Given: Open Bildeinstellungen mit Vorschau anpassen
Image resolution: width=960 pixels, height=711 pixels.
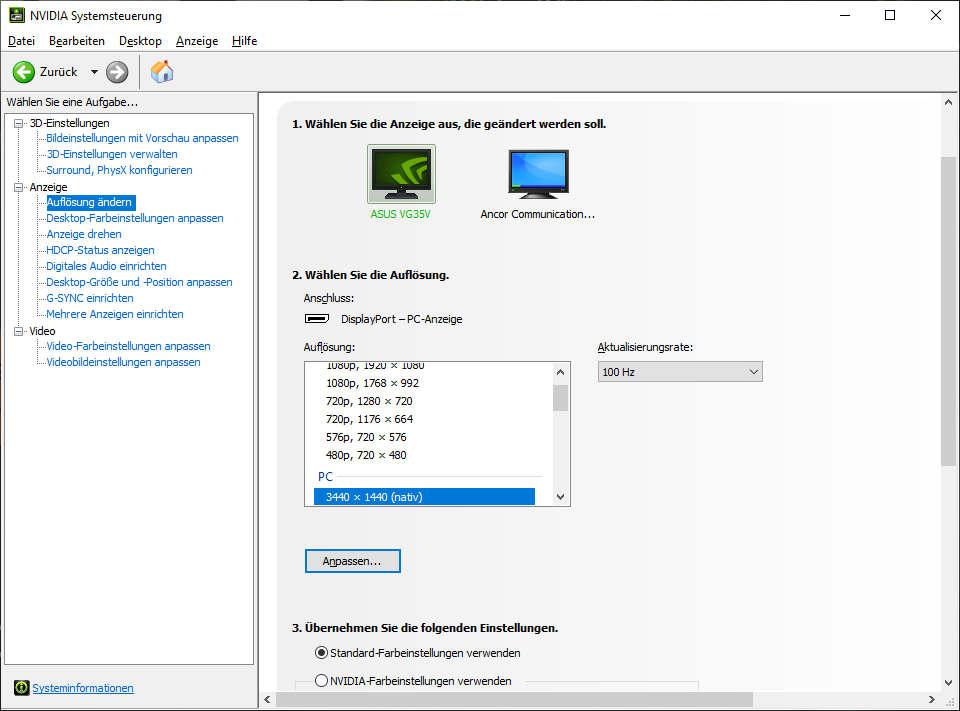Looking at the screenshot, I should 143,138.
